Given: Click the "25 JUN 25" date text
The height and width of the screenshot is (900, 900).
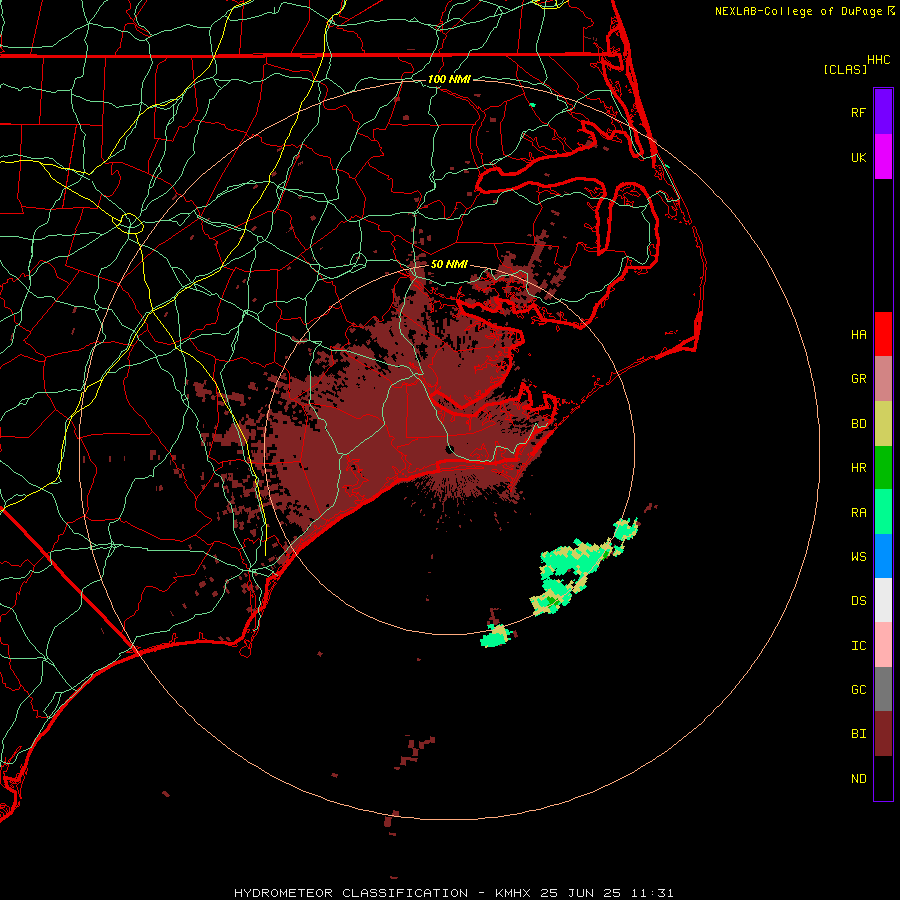Looking at the screenshot, I should (581, 893).
